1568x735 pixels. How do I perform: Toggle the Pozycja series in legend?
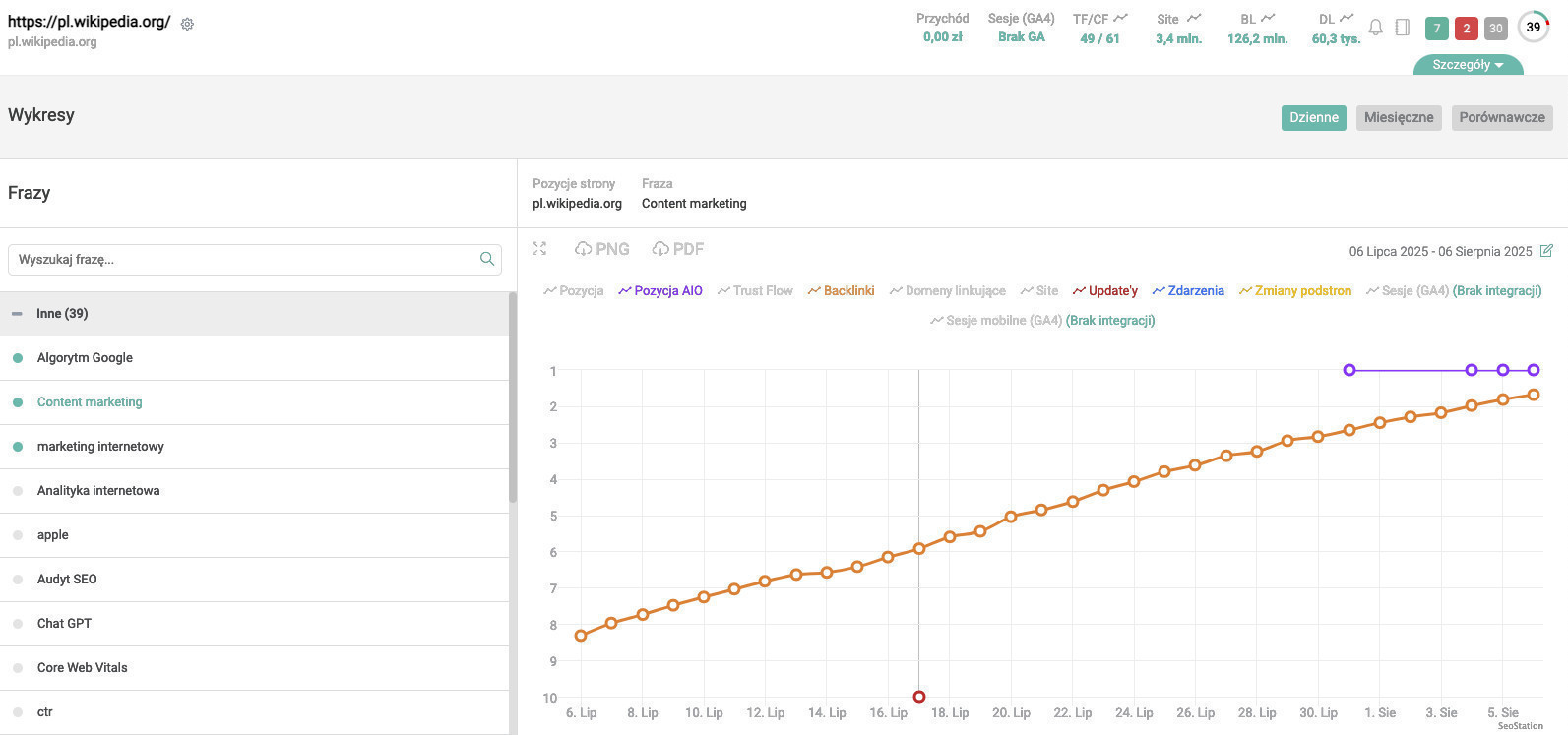click(574, 291)
